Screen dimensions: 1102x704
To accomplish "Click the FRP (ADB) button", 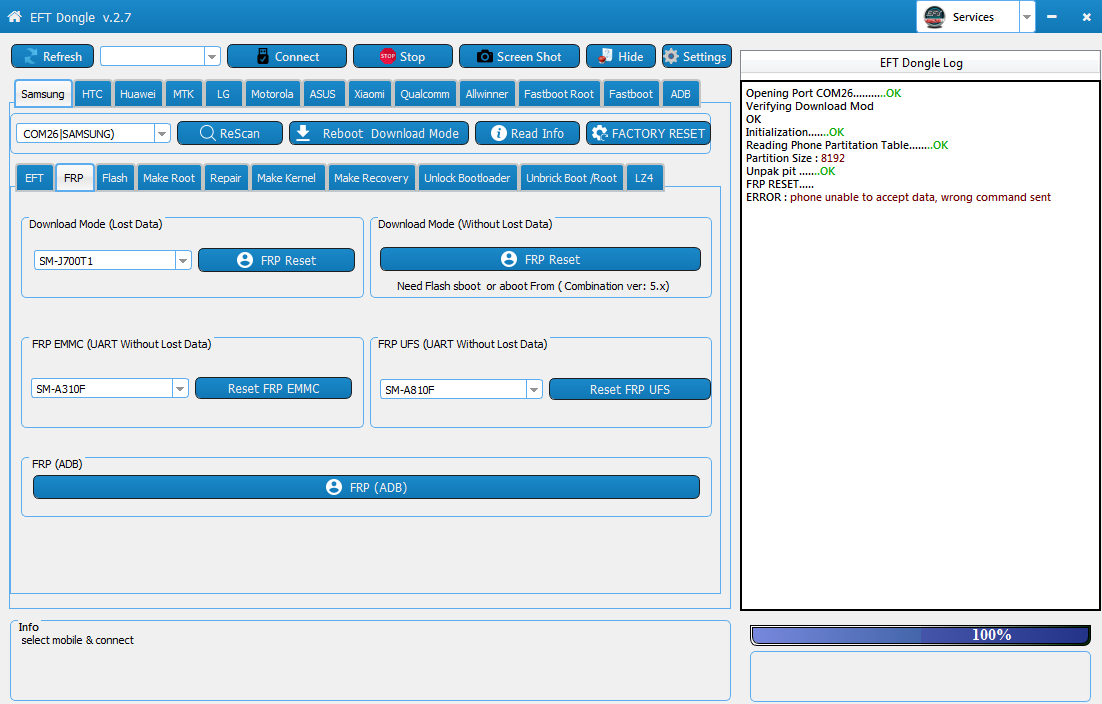I will [x=366, y=487].
